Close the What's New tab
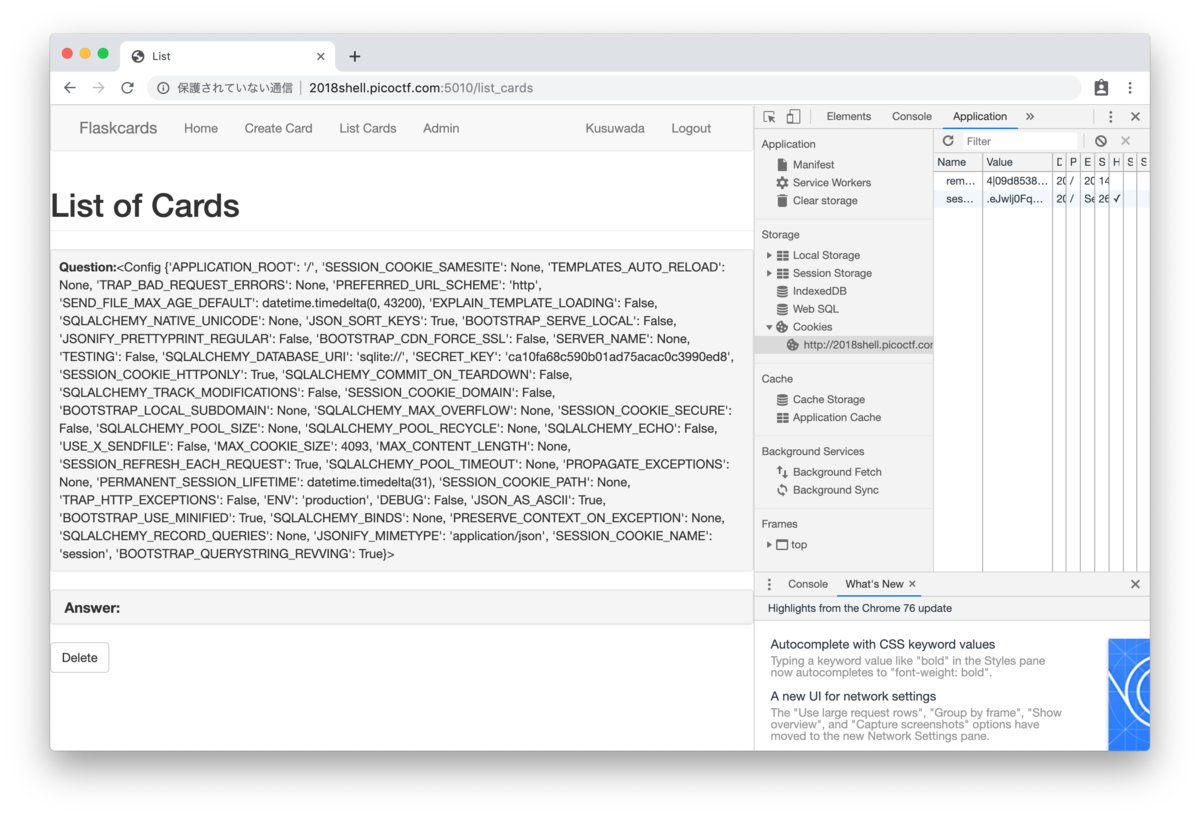This screenshot has height=817, width=1200. [912, 585]
